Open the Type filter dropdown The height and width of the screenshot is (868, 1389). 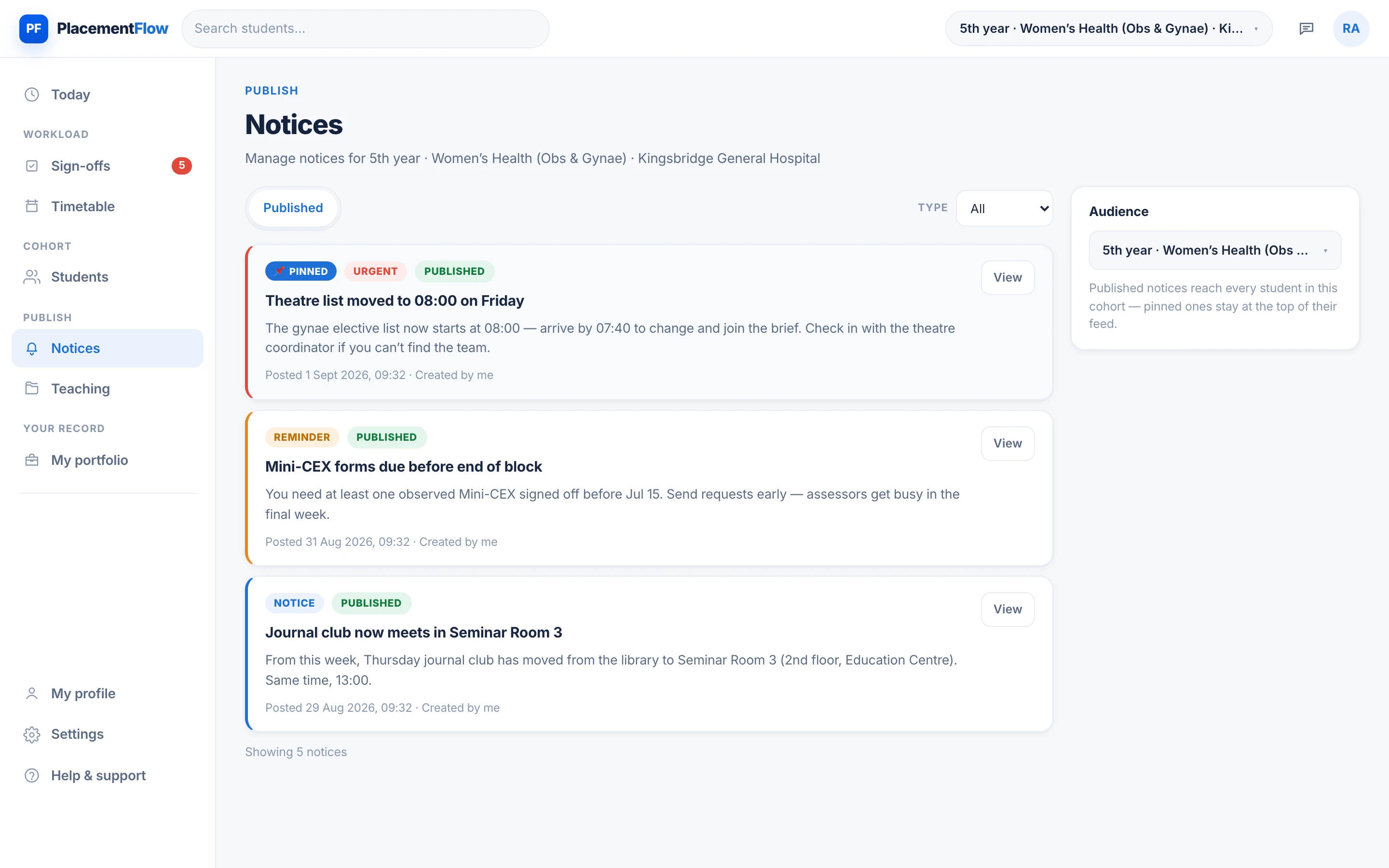pos(1005,208)
